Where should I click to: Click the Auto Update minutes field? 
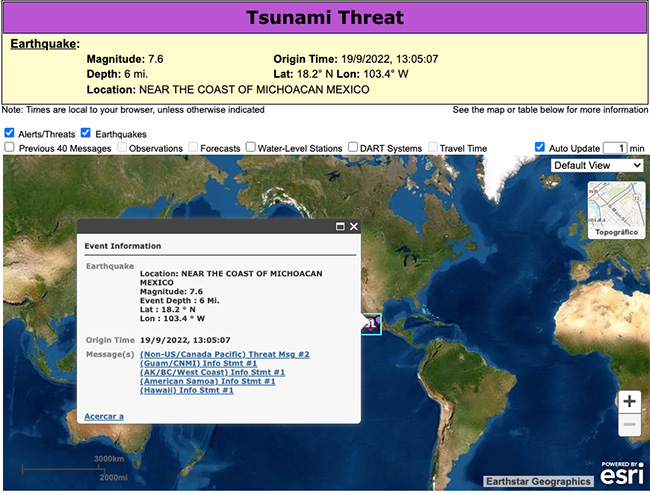point(615,148)
